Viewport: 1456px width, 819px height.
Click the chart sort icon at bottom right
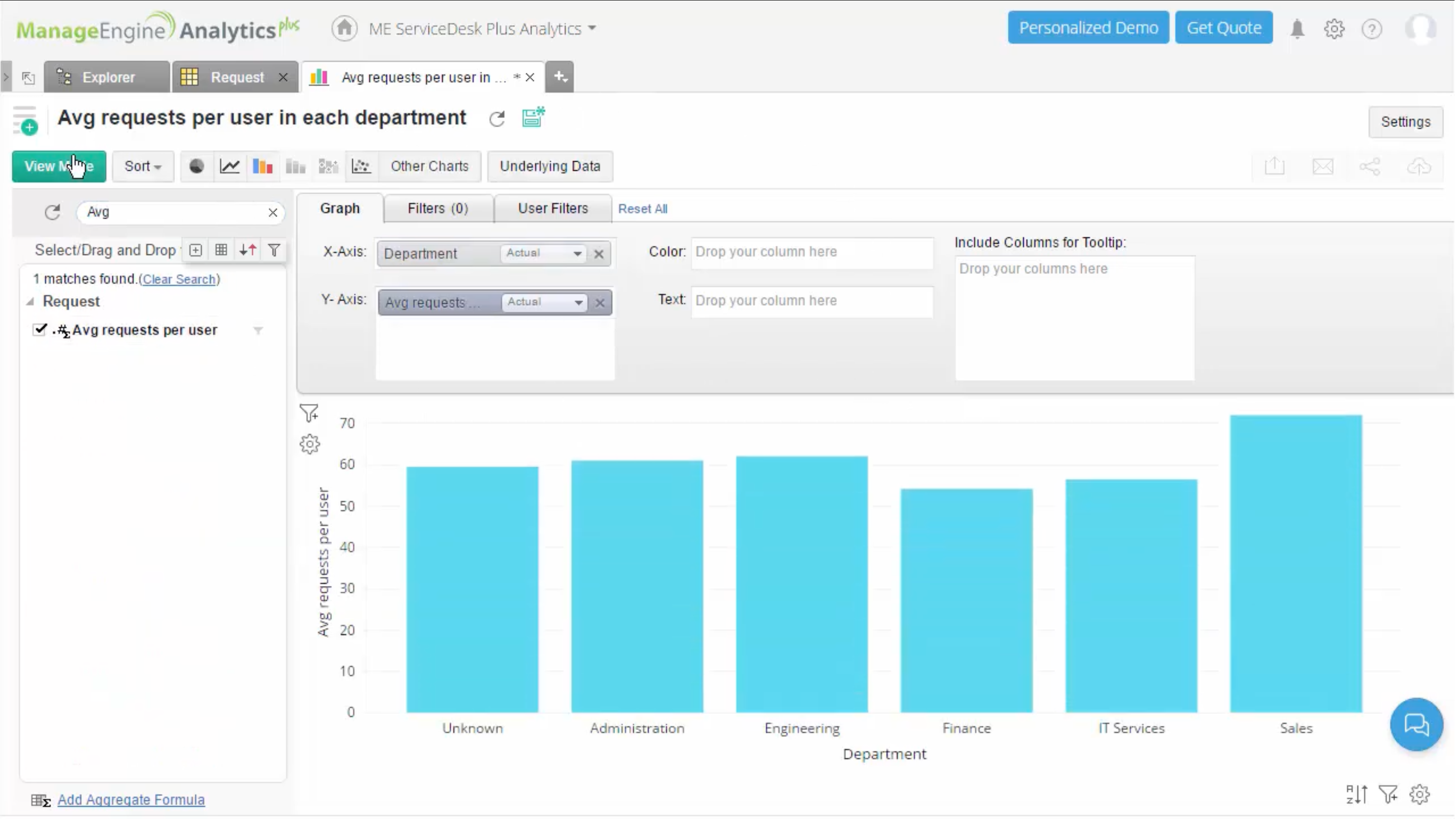(1357, 794)
